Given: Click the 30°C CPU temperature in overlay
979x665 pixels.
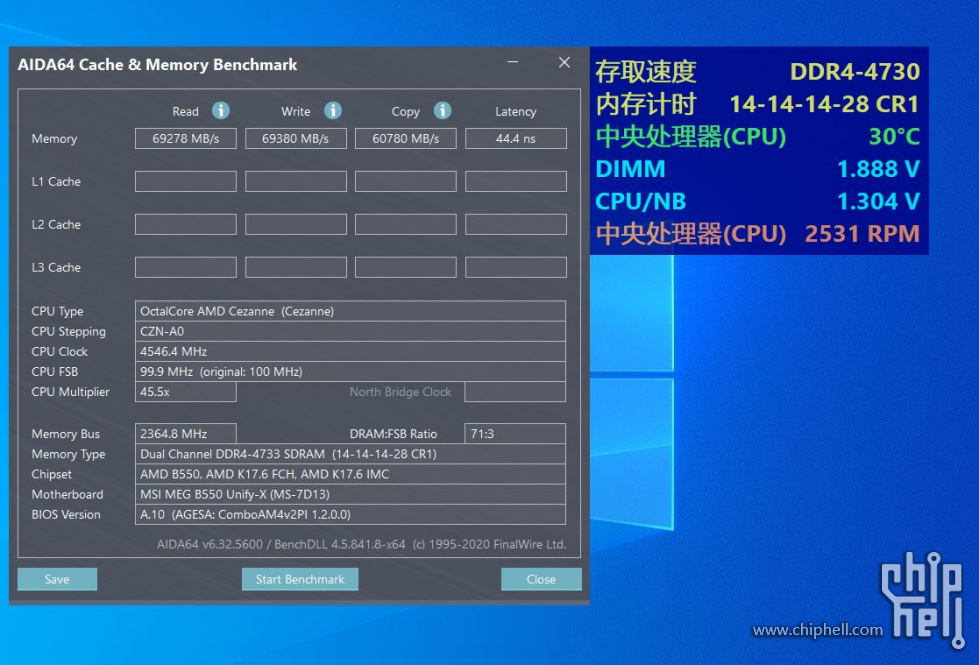Looking at the screenshot, I should point(894,136).
